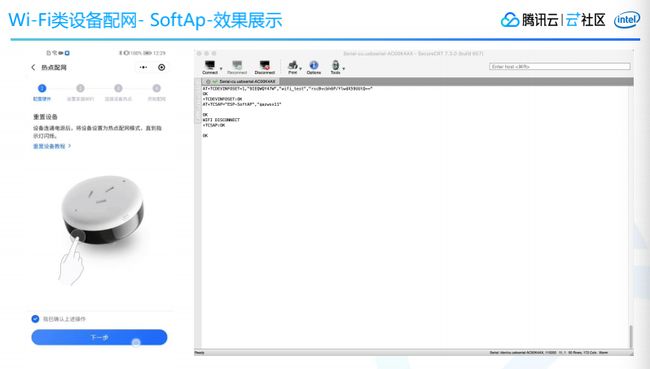Open the mini program three-dots menu

[x=143, y=67]
